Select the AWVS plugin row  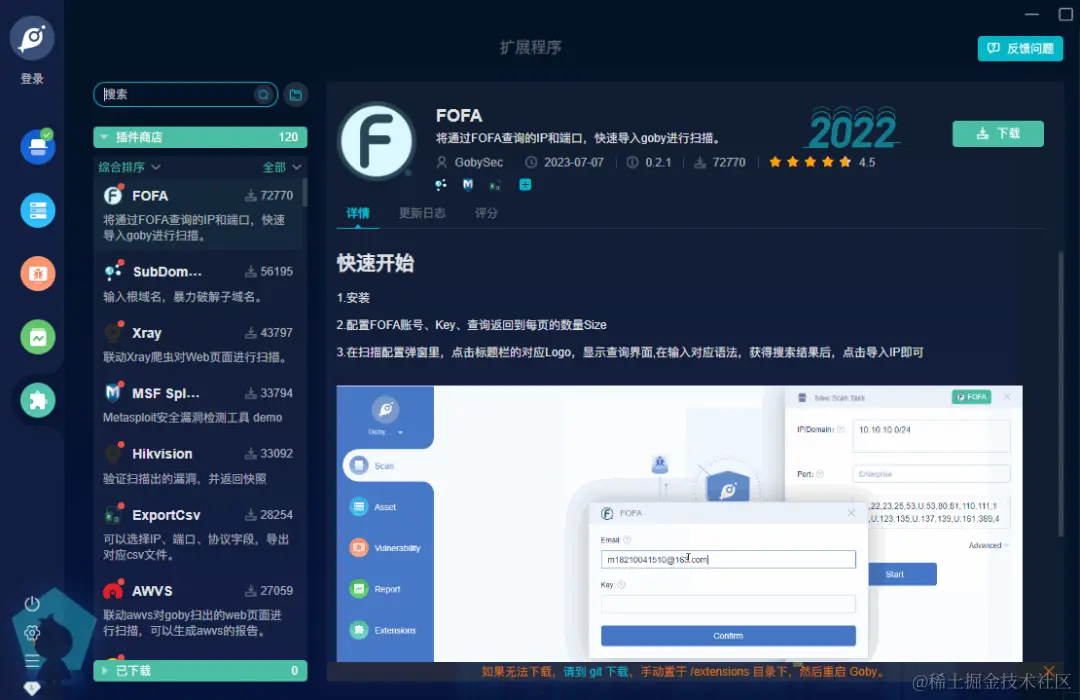click(198, 610)
